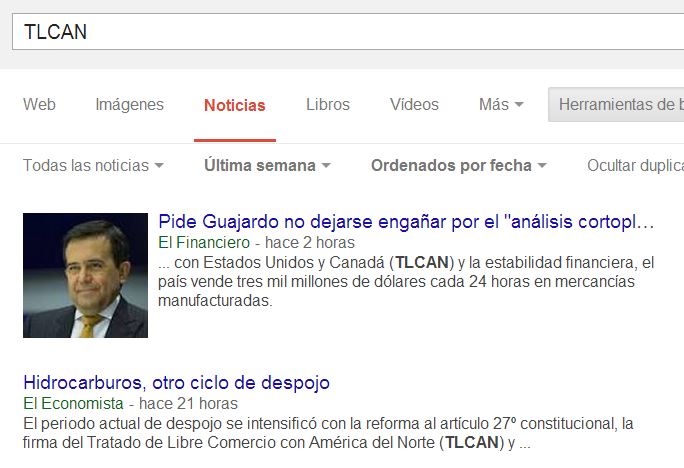Viewport: 684px width, 468px height.
Task: Expand the Más dropdown menu
Action: 501,105
